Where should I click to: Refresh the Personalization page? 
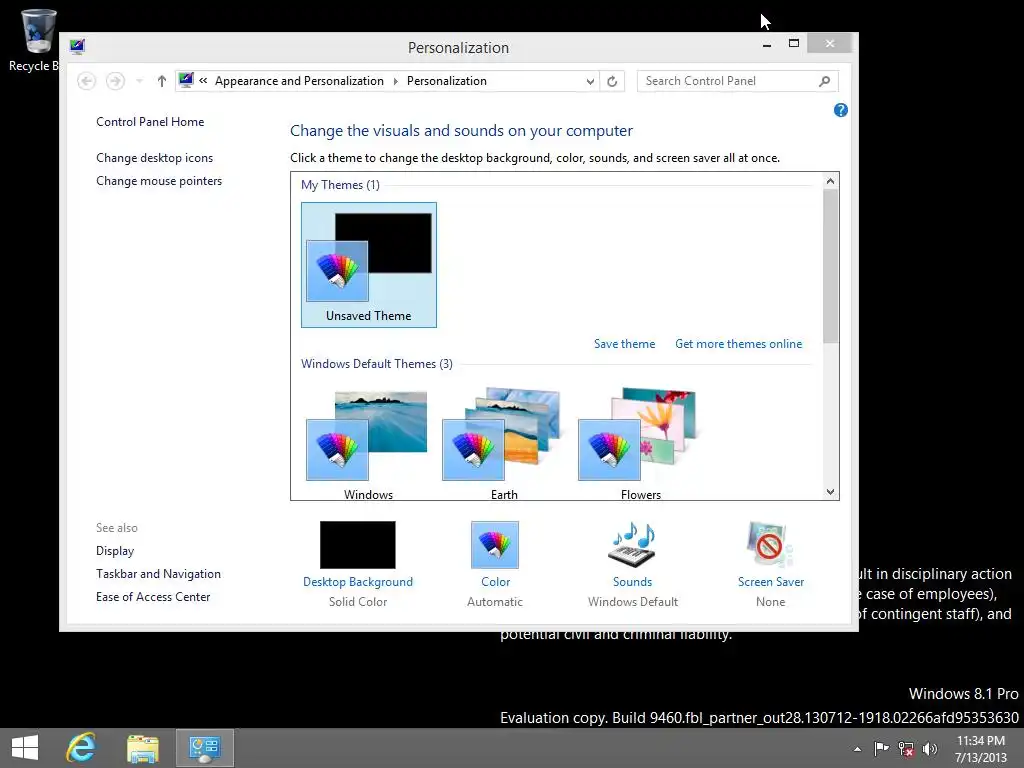(x=612, y=82)
